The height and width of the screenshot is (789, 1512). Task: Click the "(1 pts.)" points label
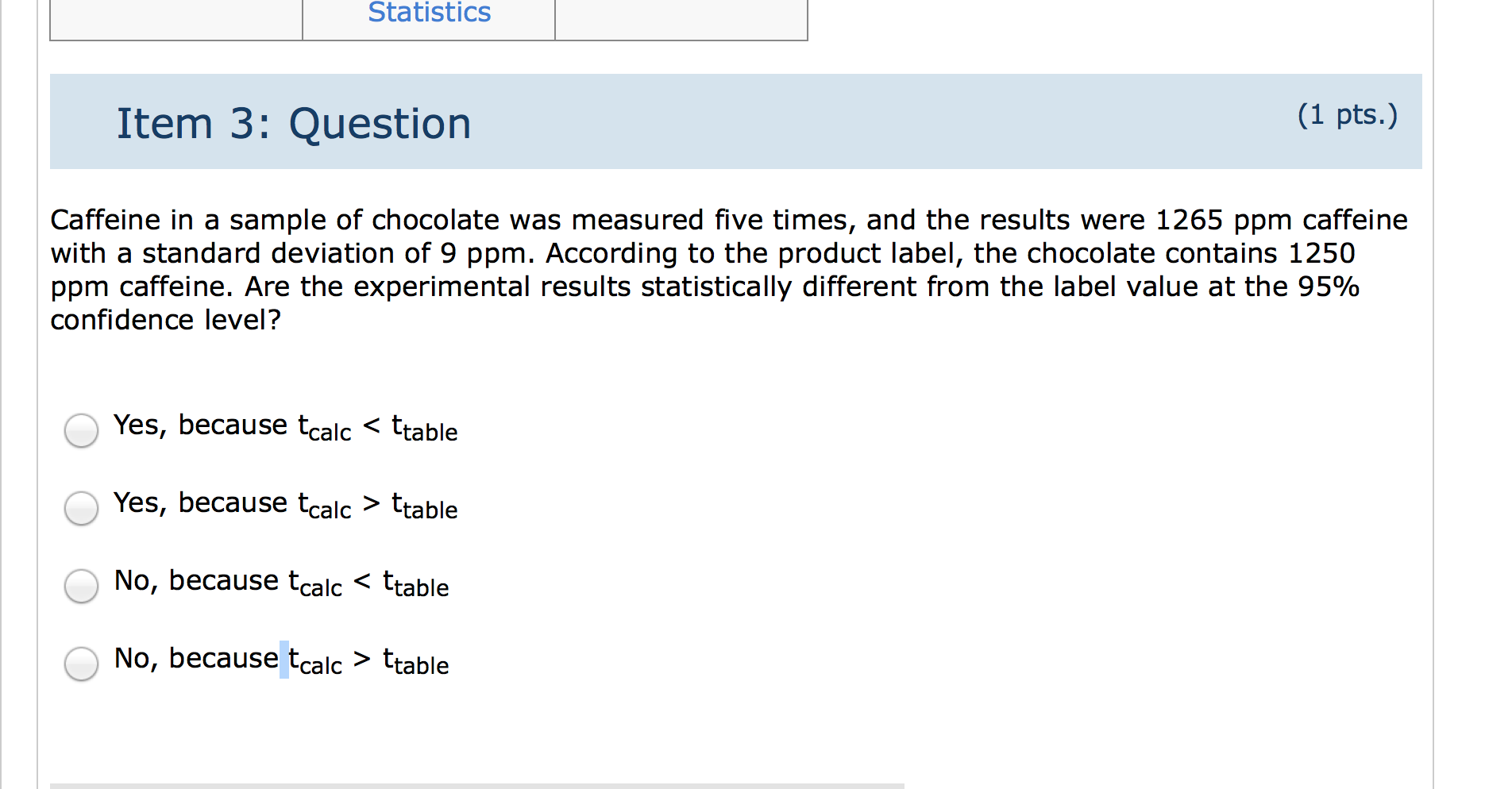pyautogui.click(x=1348, y=116)
